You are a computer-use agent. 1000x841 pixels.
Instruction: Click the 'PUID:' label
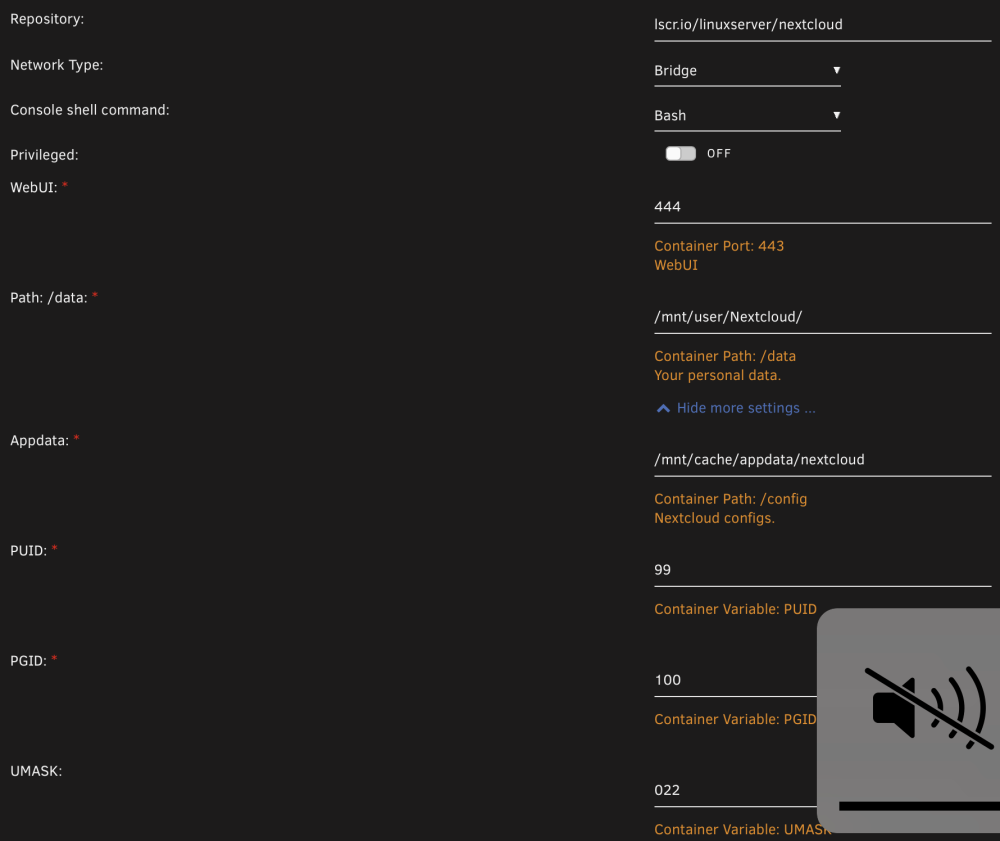[29, 551]
